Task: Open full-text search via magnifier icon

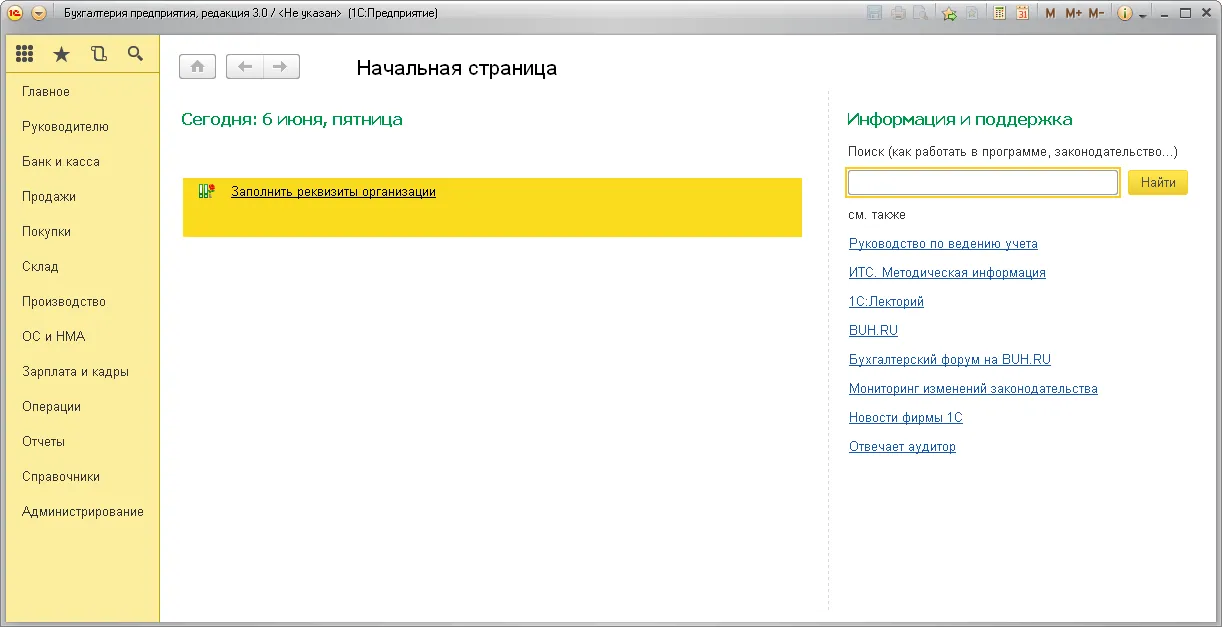Action: tap(136, 54)
